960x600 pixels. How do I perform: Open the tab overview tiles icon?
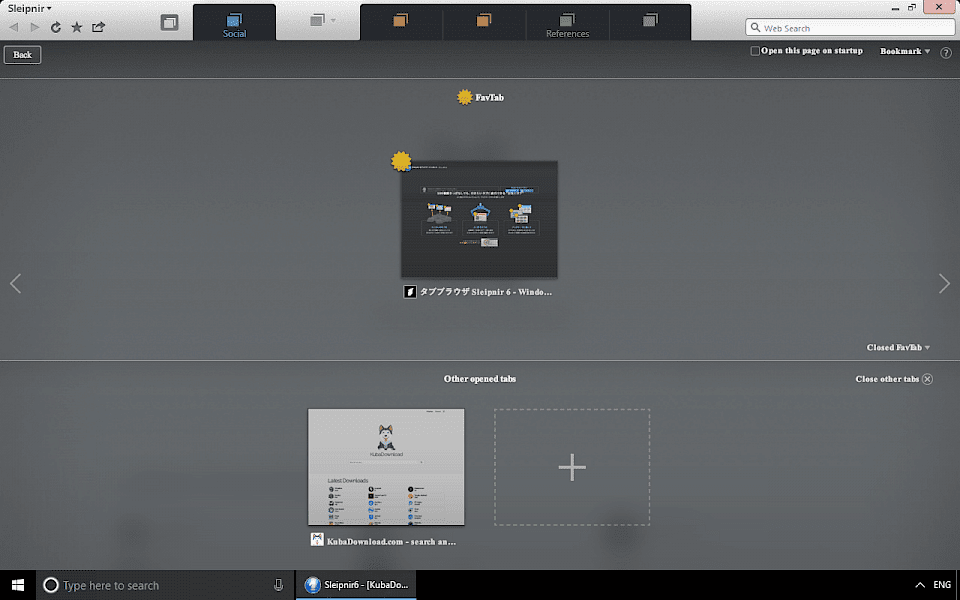(x=170, y=23)
